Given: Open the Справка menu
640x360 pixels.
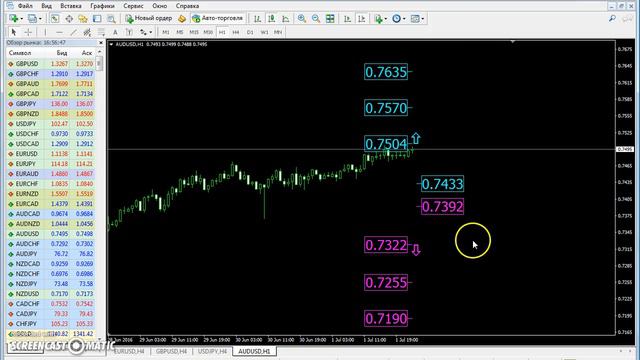Looking at the screenshot, I should click(187, 6).
